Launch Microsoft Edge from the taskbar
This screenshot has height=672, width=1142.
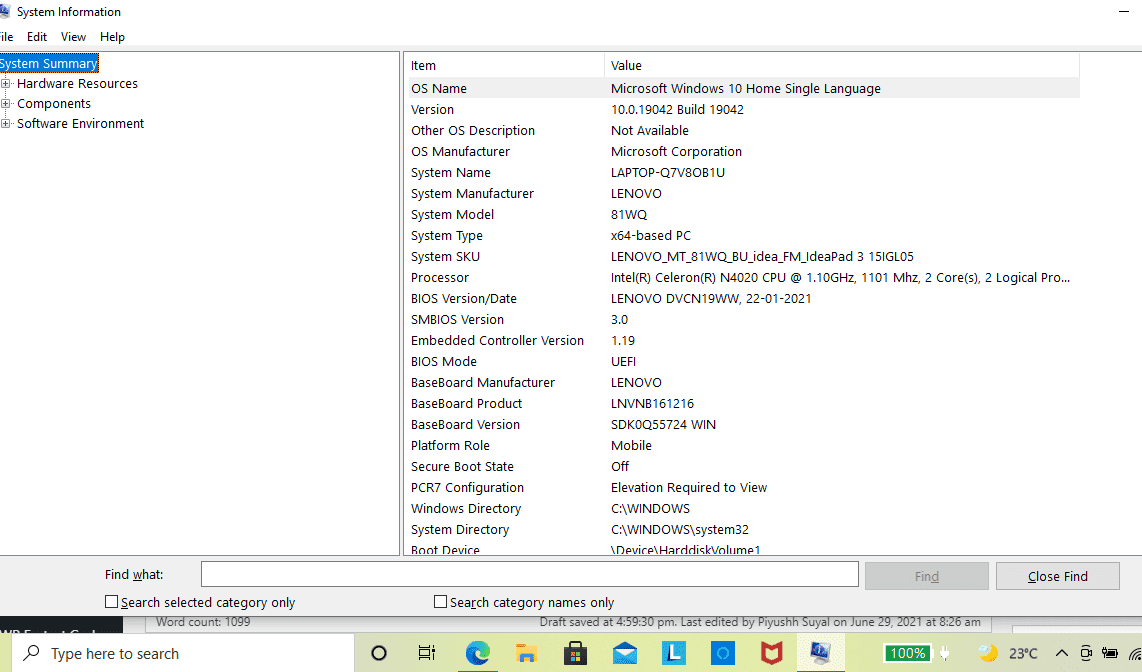(x=478, y=653)
